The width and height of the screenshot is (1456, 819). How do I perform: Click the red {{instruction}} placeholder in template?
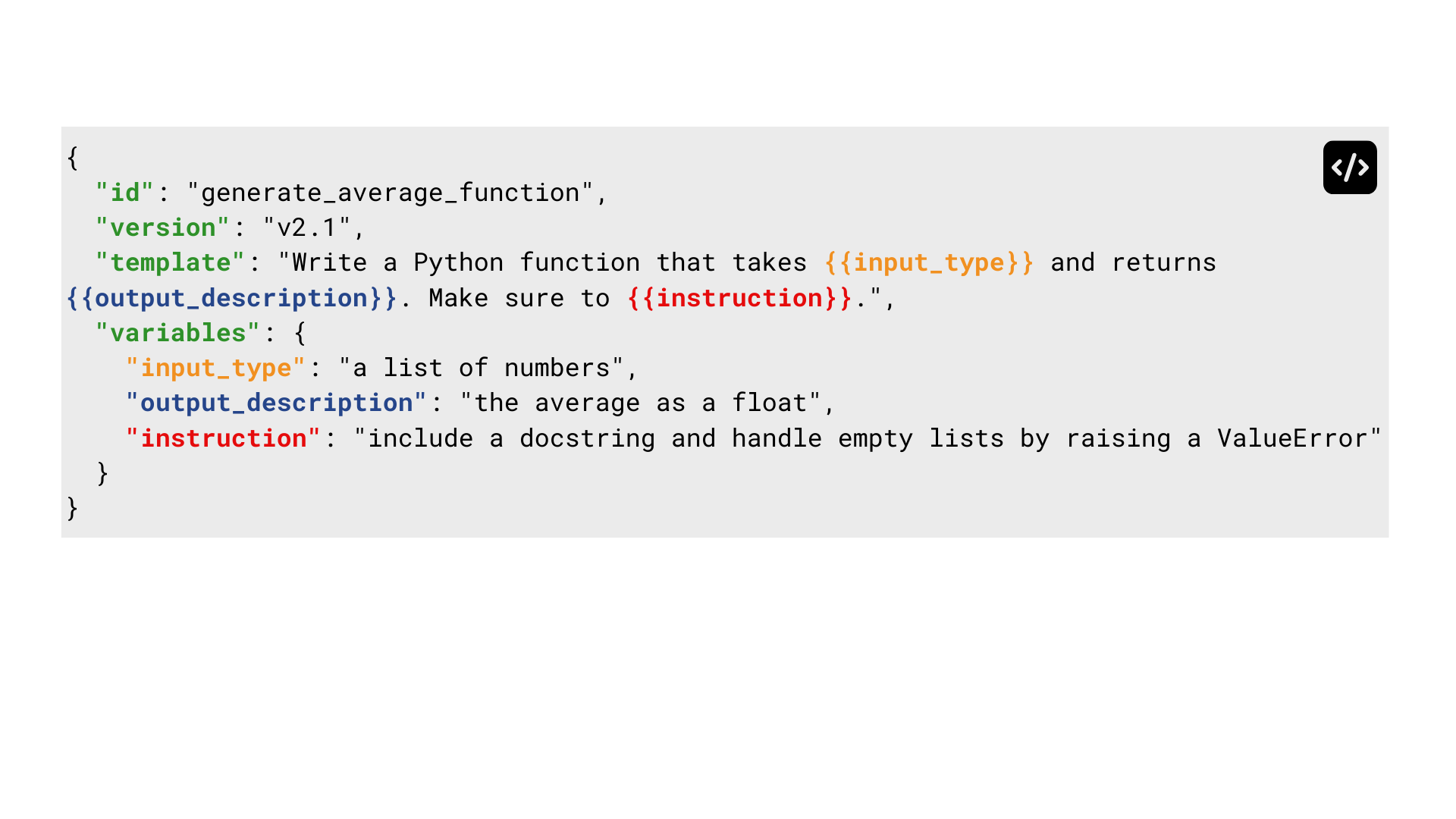[739, 298]
